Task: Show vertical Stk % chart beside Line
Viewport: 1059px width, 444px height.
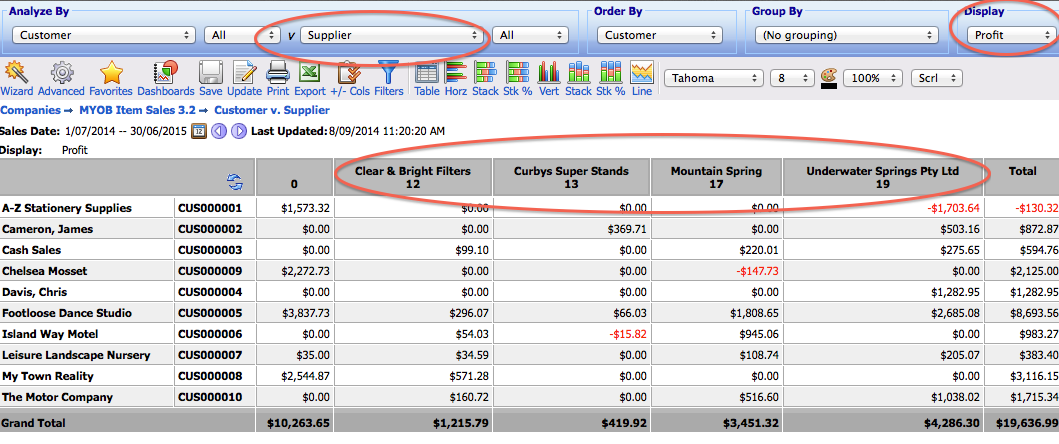Action: (611, 78)
